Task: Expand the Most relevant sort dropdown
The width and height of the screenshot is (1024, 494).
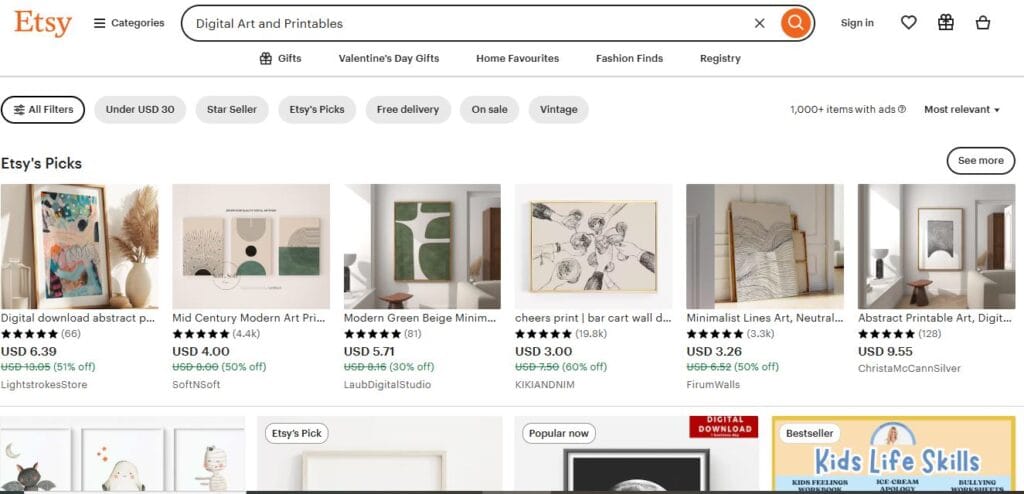Action: [x=961, y=110]
